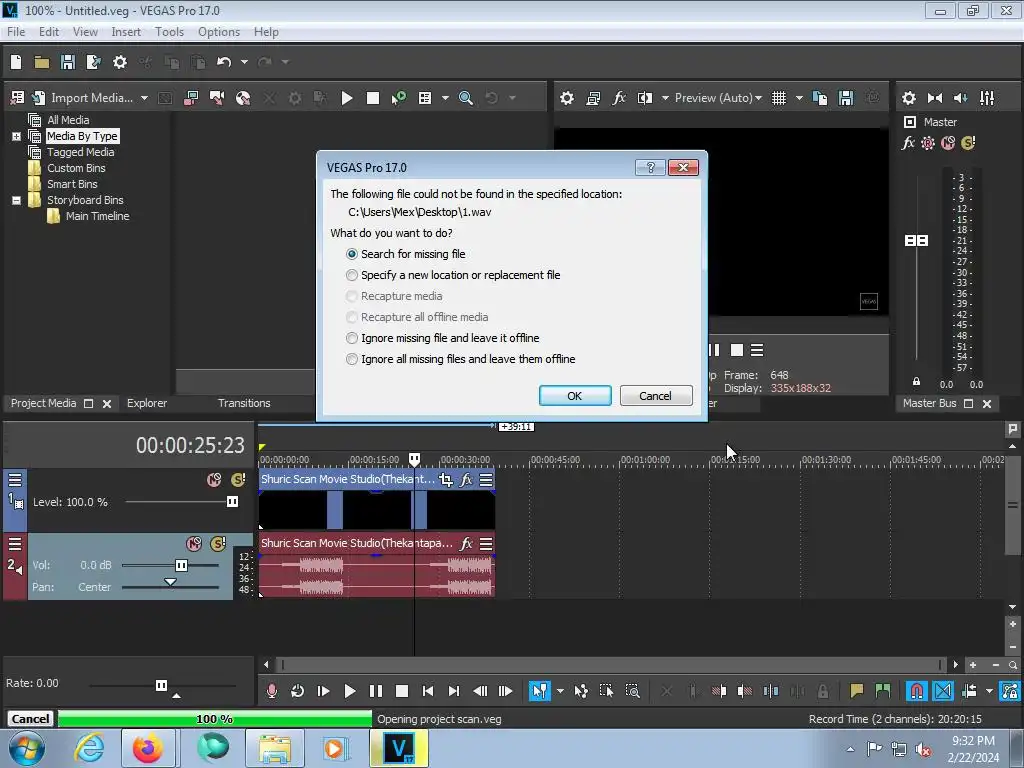Open the Tools menu
Image resolution: width=1024 pixels, height=768 pixels.
[169, 32]
